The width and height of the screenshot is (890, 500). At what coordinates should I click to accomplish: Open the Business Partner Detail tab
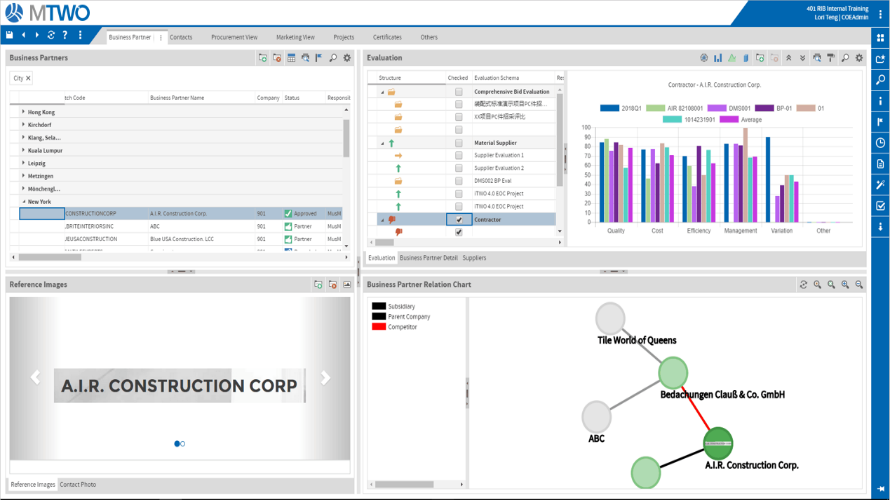coord(429,258)
